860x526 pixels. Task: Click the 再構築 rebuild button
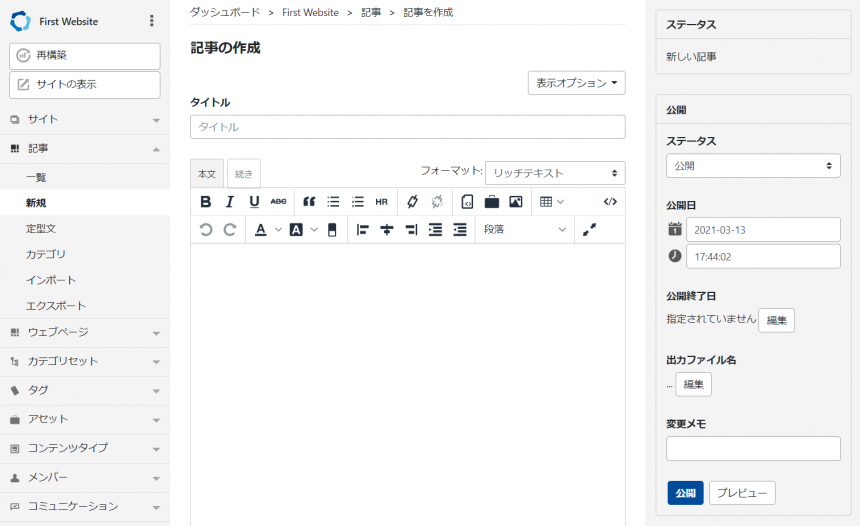click(x=84, y=55)
